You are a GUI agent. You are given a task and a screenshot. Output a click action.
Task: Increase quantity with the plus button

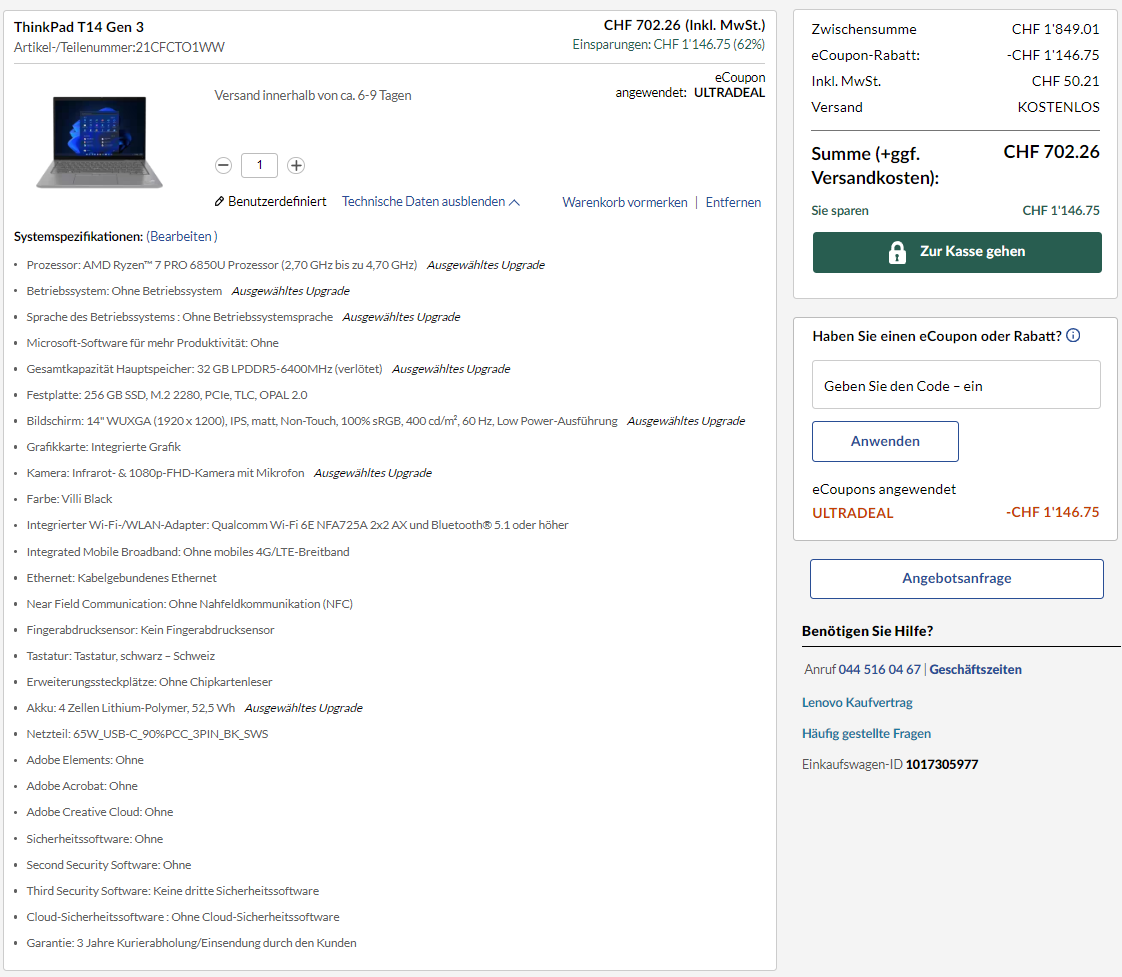[296, 165]
